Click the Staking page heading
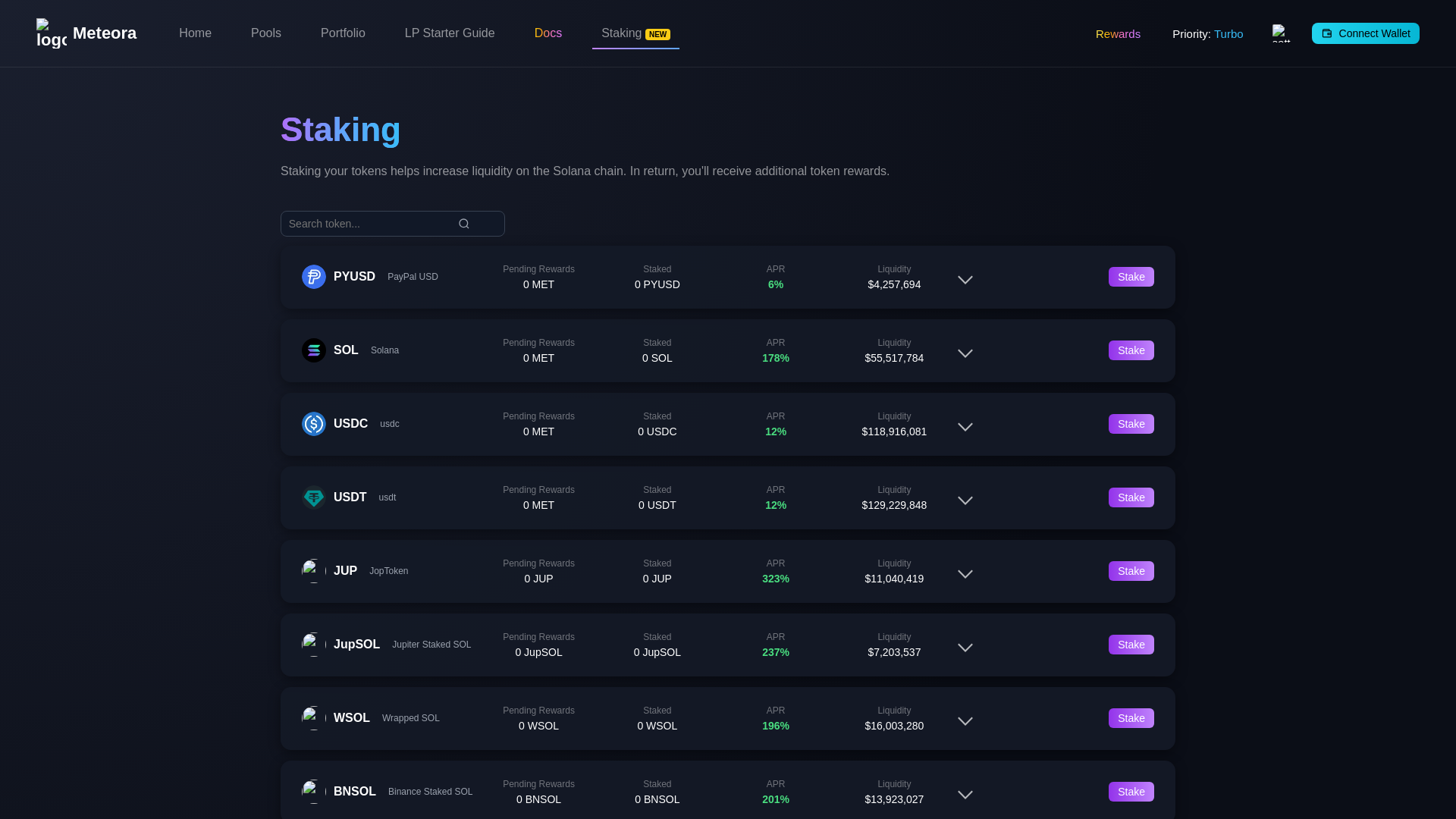 pos(340,130)
